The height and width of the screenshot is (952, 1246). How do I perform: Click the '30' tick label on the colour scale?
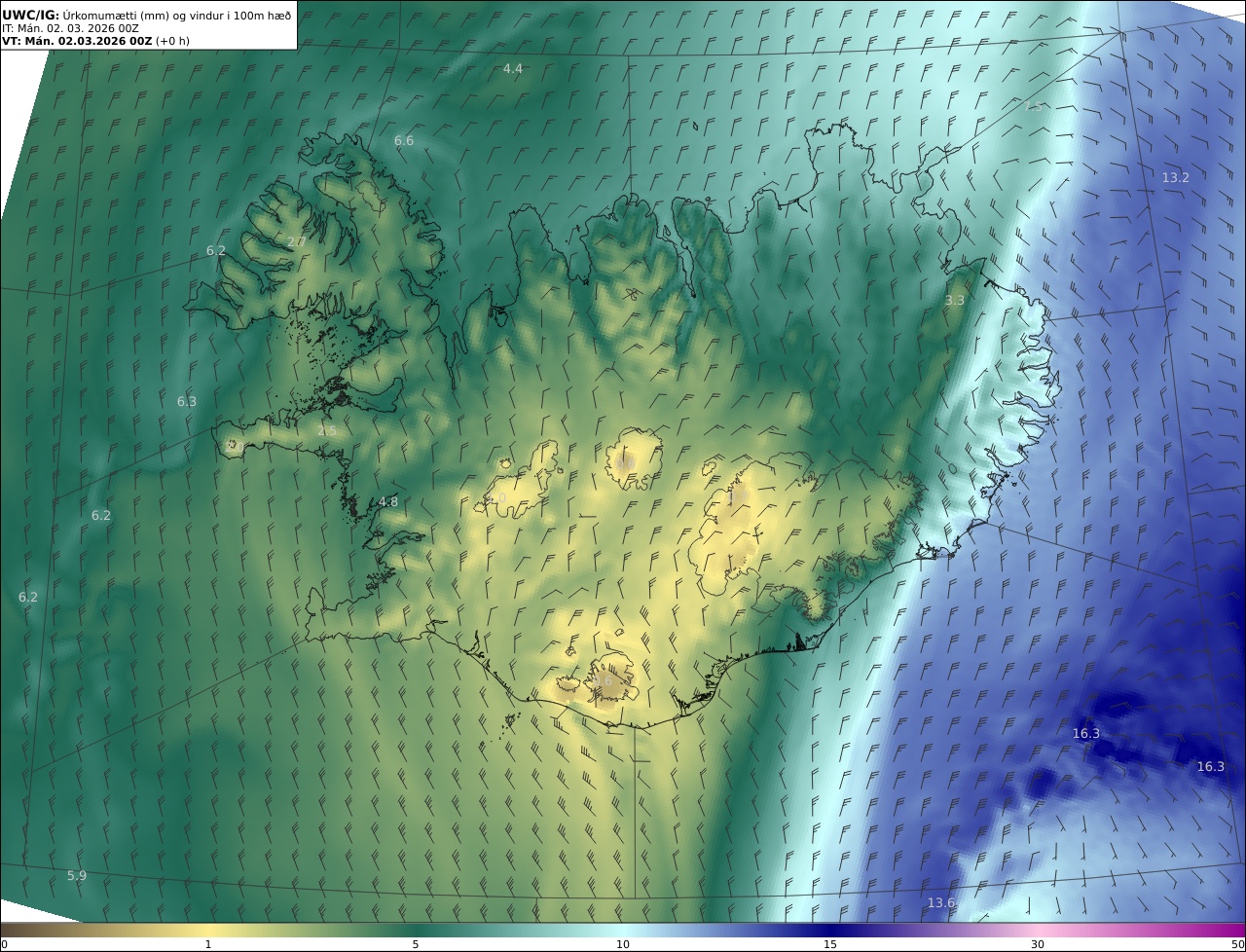tap(1038, 944)
